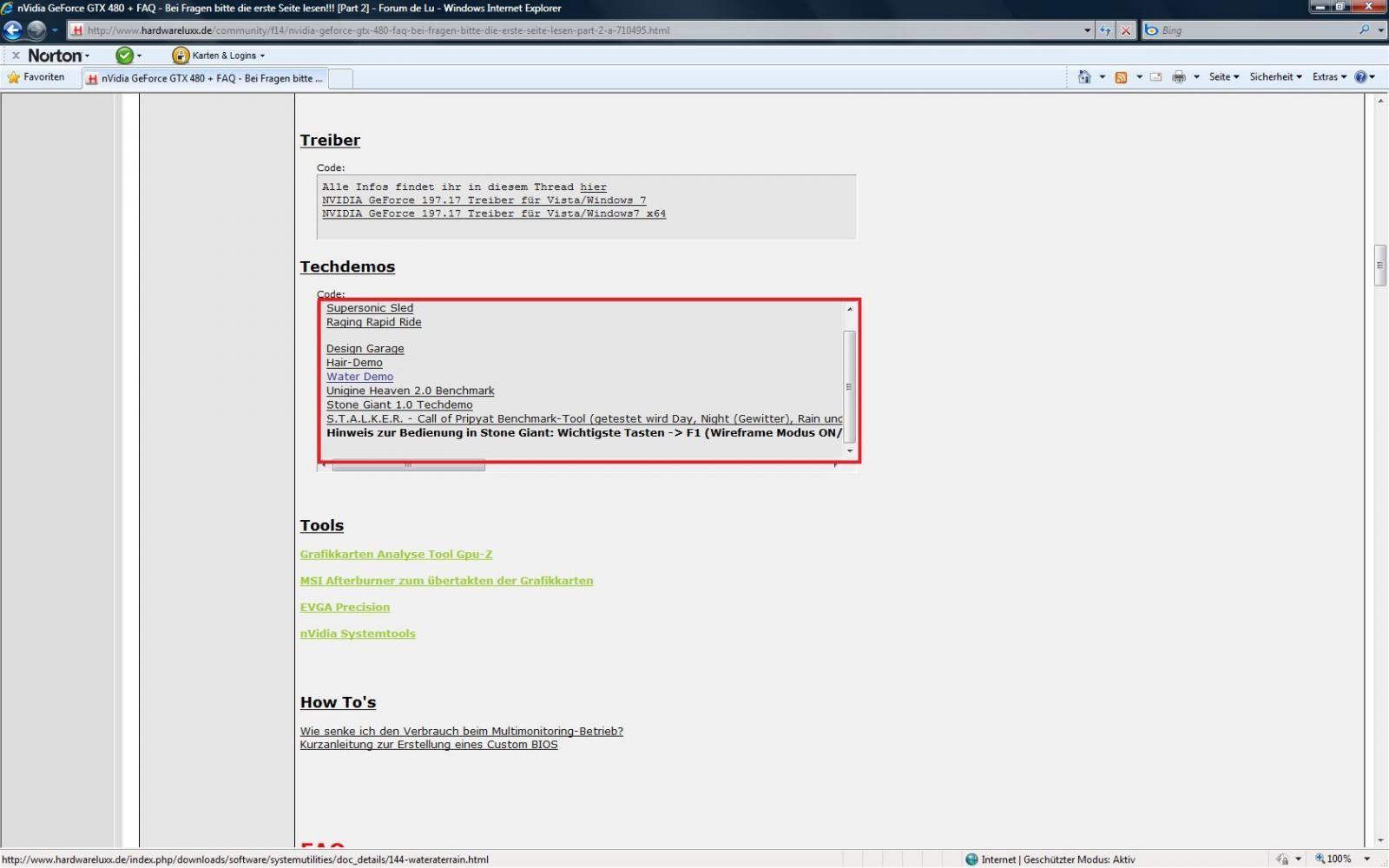Viewport: 1389px width, 868px height.
Task: Open the recent pages dropdown beside Forward
Action: pos(55,30)
